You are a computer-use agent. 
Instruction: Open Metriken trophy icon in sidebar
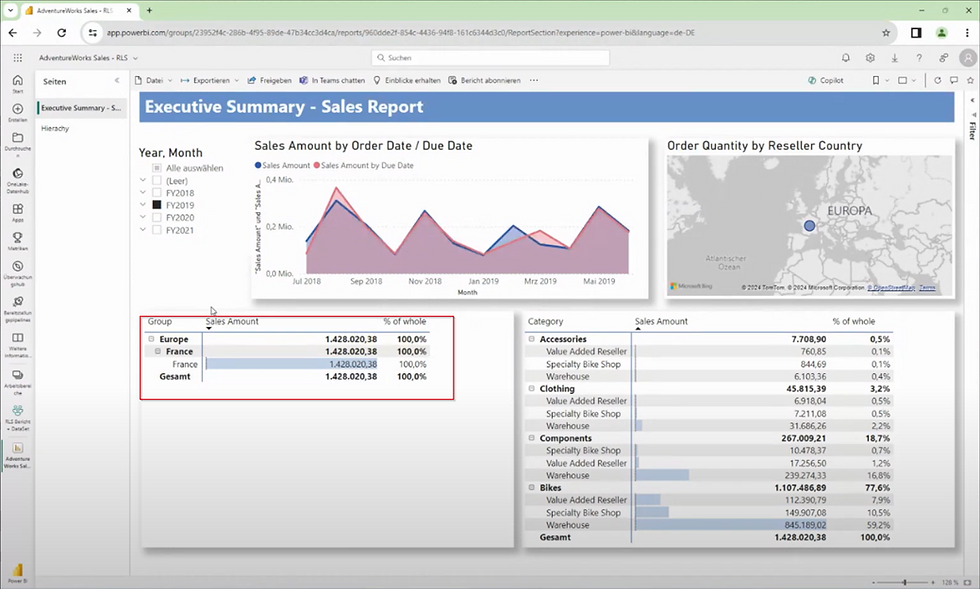(18, 241)
